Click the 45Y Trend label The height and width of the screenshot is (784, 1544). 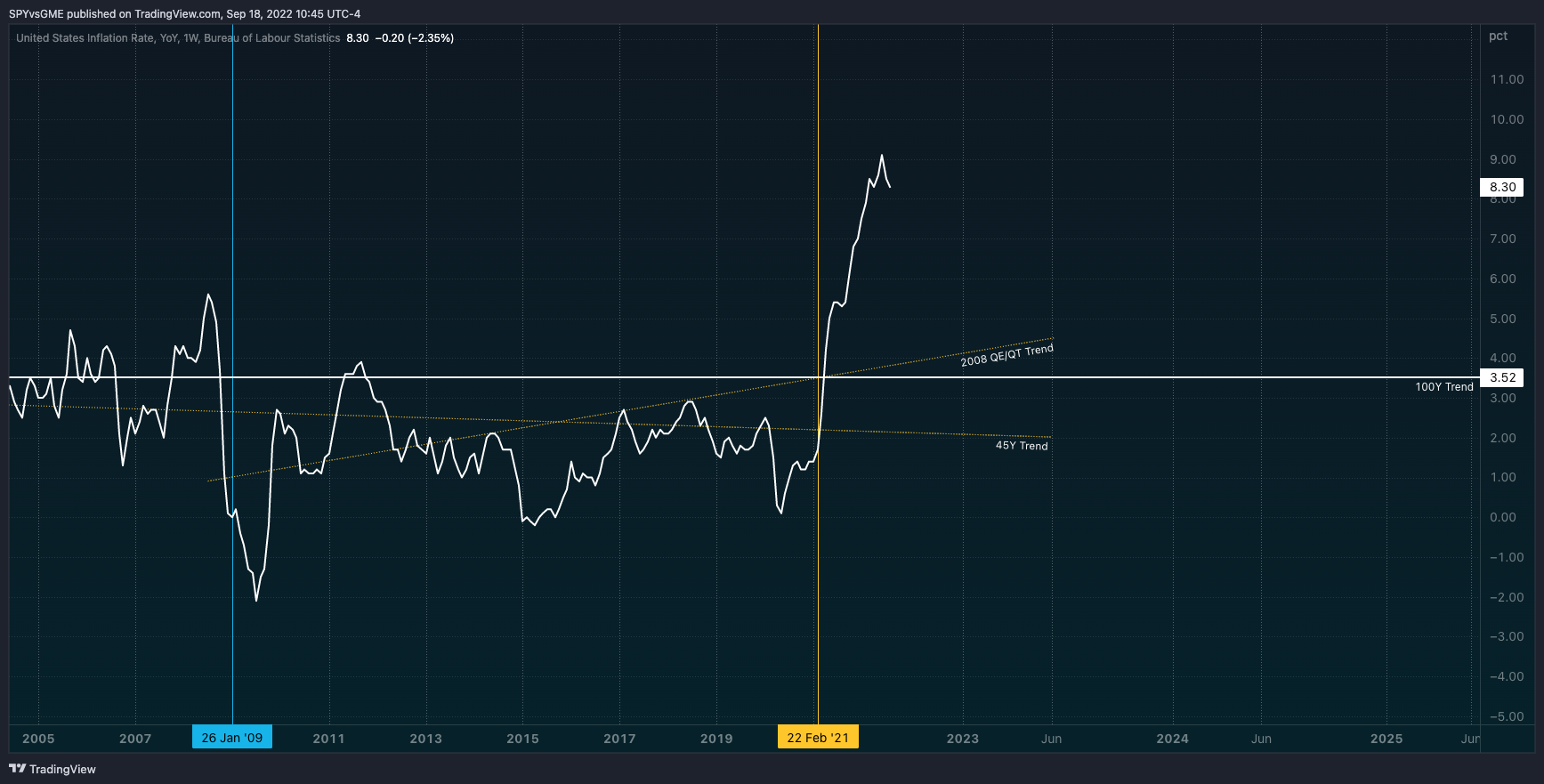(x=1022, y=446)
